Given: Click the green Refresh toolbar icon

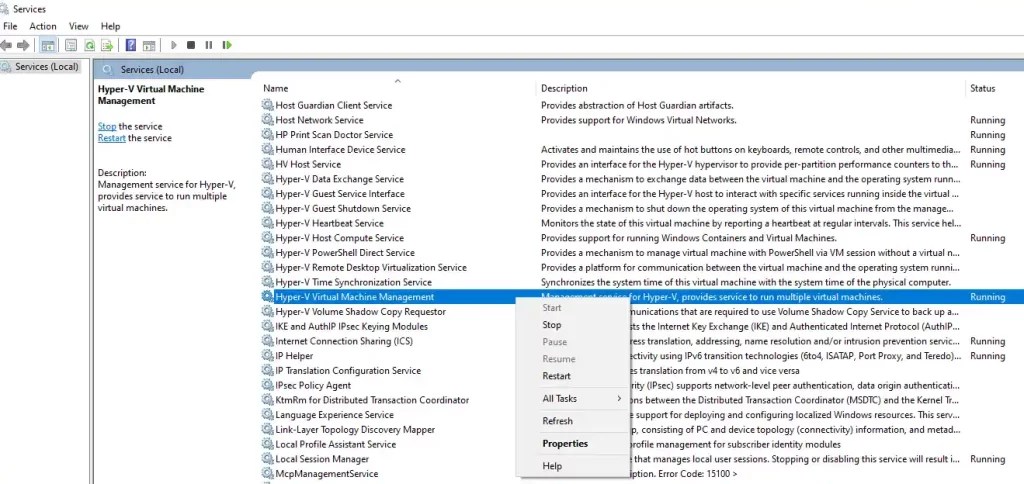Looking at the screenshot, I should click(89, 45).
